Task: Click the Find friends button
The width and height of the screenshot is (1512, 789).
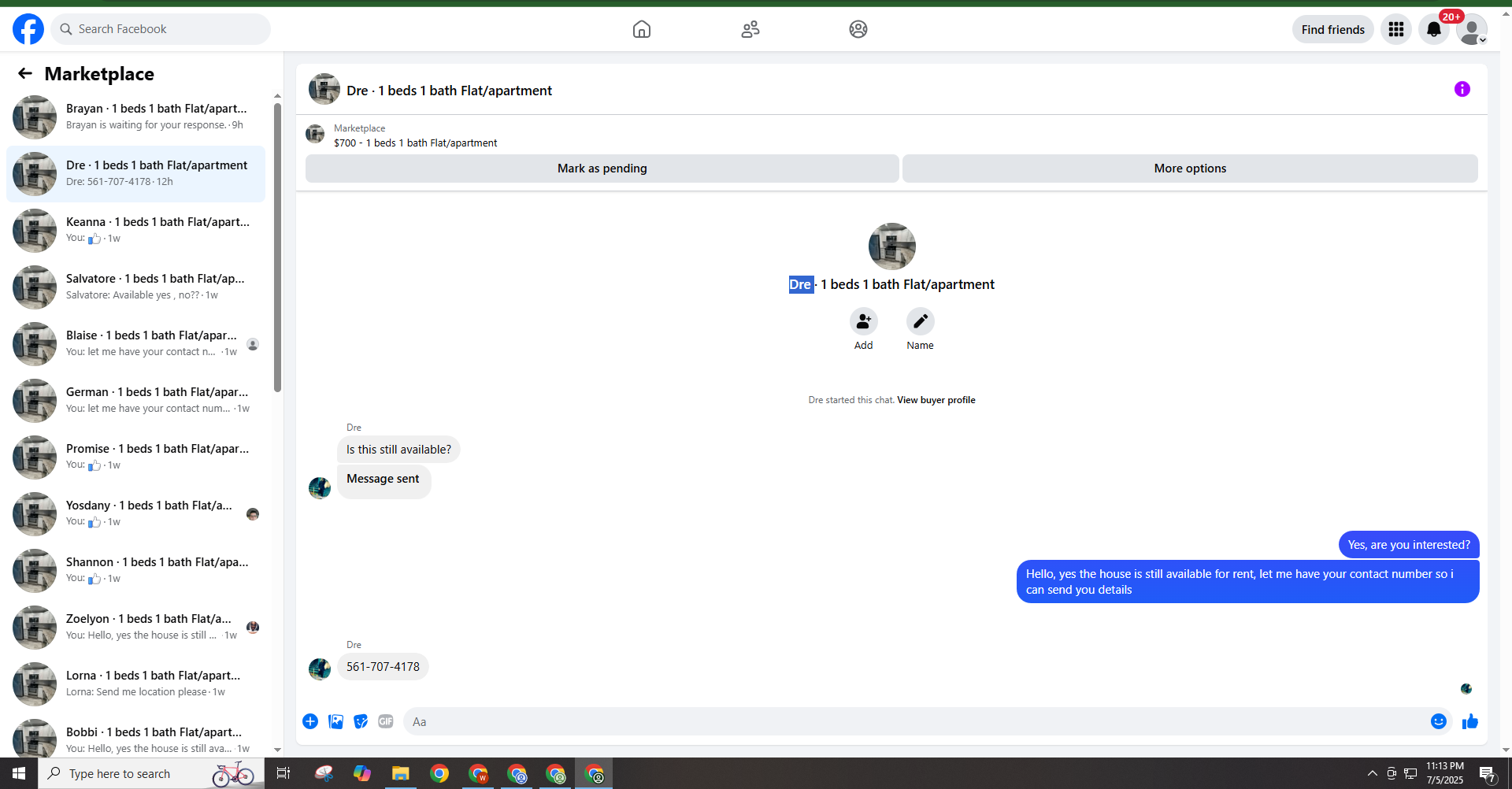Action: click(x=1333, y=29)
